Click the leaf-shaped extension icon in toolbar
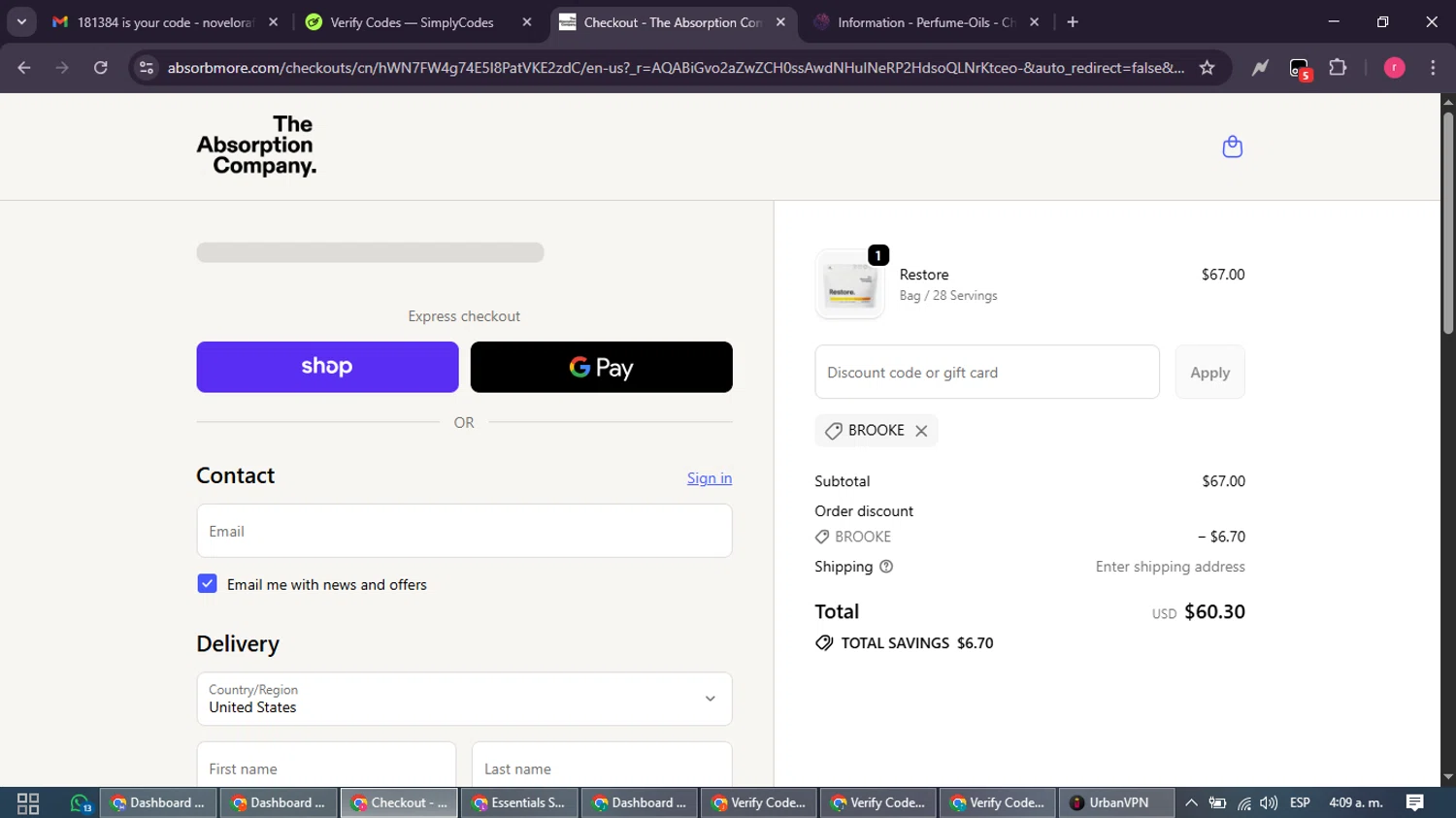 click(x=1260, y=68)
